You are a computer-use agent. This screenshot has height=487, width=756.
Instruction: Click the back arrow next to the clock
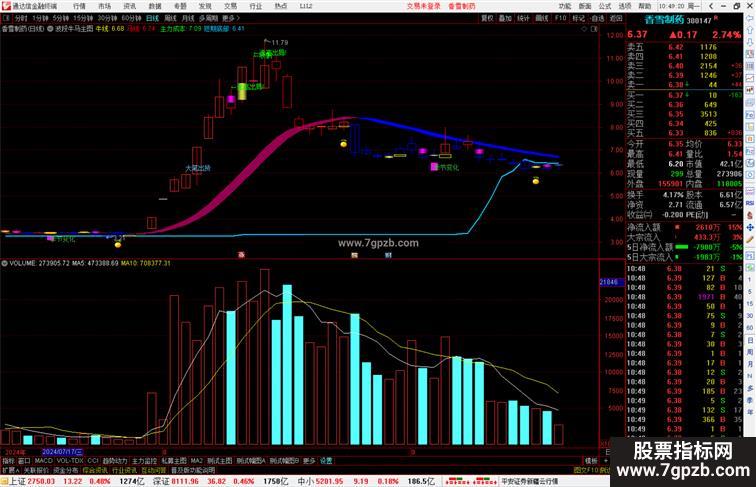(711, 6)
